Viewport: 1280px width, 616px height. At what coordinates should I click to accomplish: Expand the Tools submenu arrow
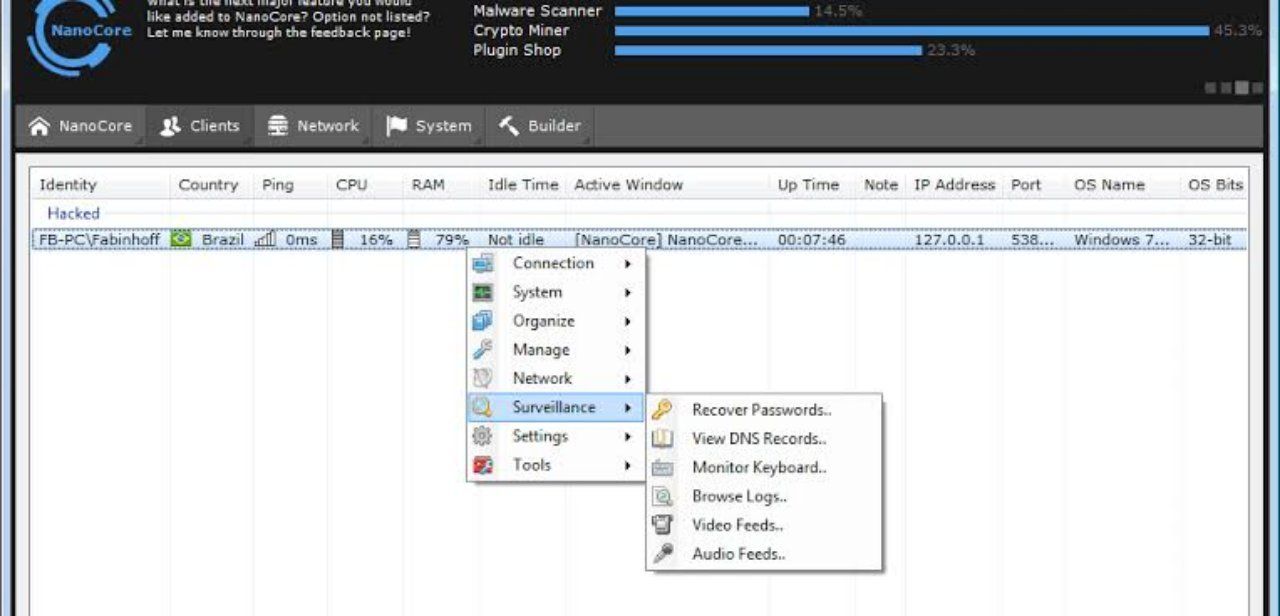click(x=628, y=466)
